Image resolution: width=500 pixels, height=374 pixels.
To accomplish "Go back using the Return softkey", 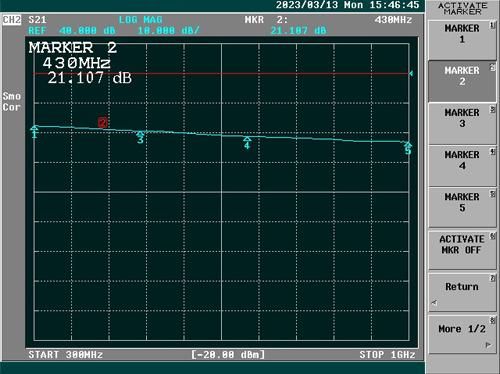I will 462,292.
